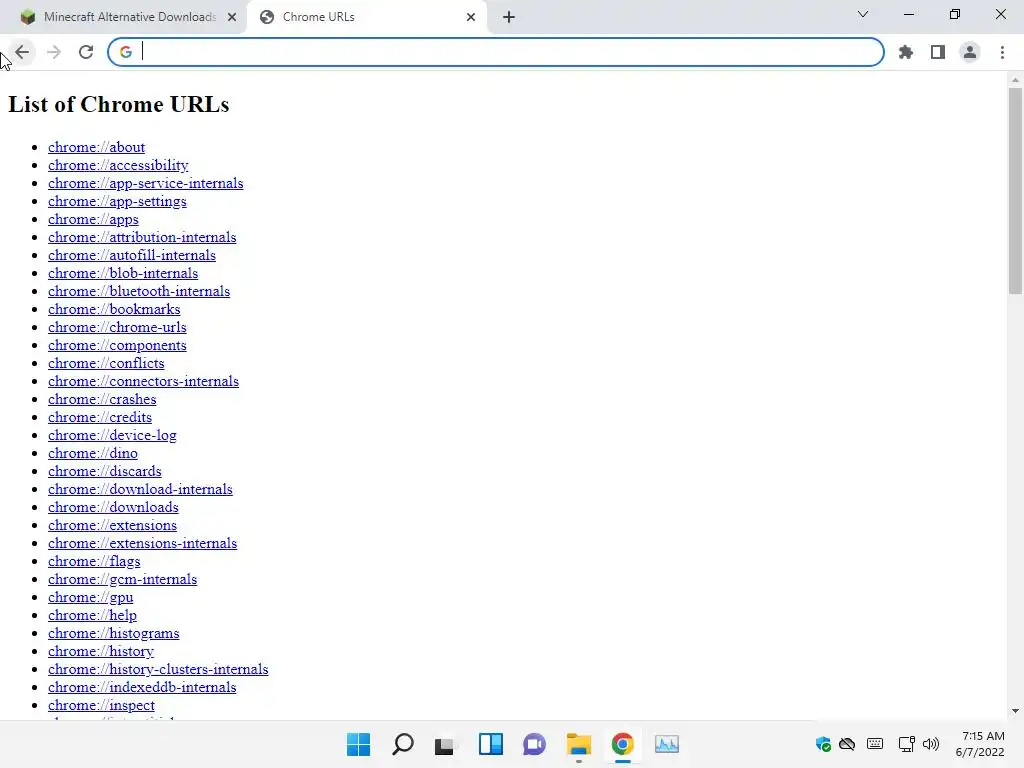Click the Google icon in address bar

coord(125,52)
